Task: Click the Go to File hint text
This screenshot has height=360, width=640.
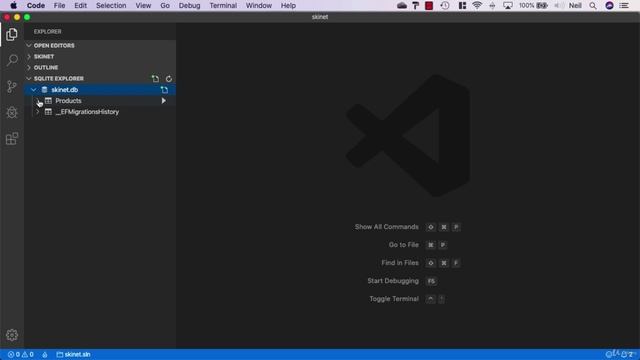Action: 404,245
